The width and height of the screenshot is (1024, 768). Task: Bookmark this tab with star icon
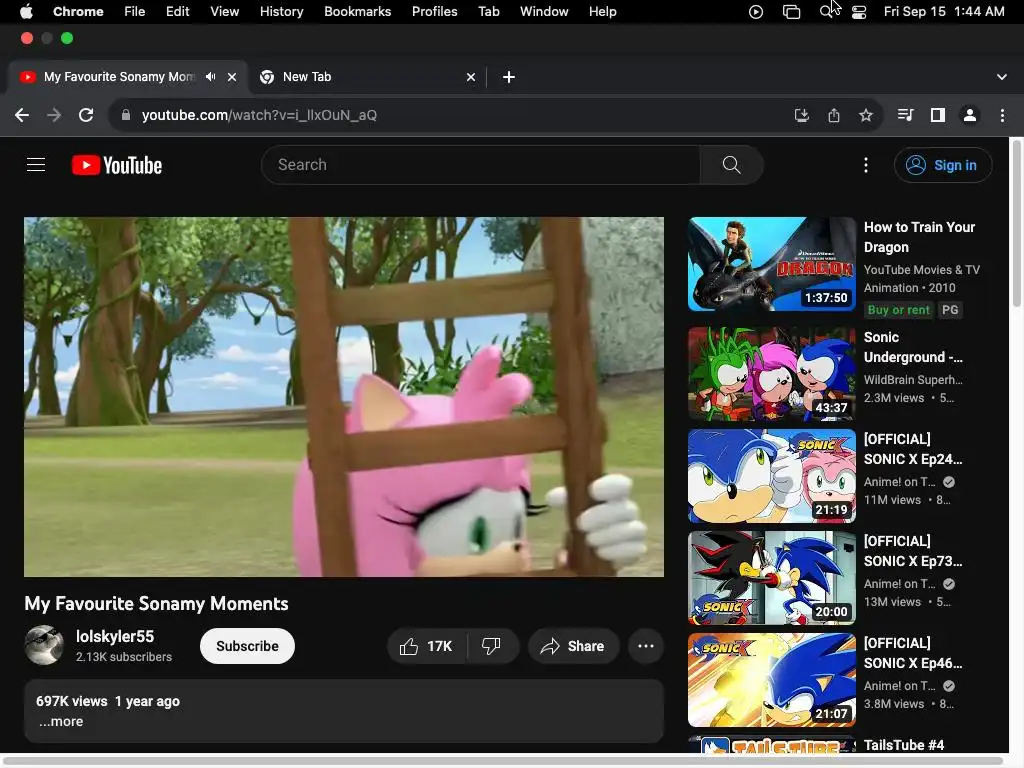pos(866,116)
